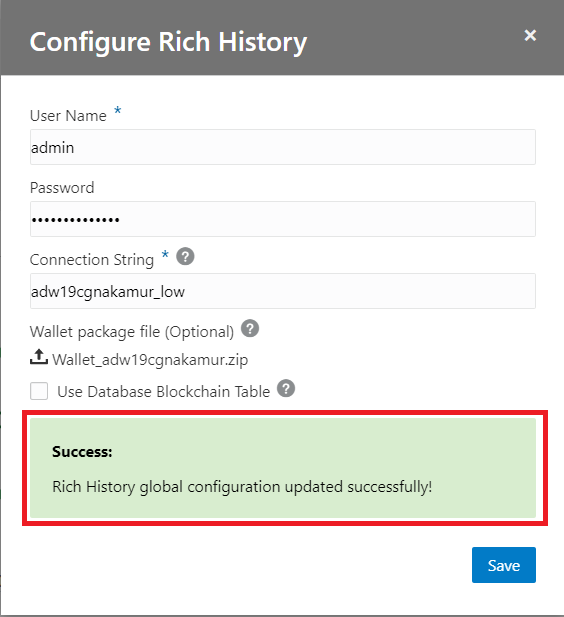Image resolution: width=564 pixels, height=617 pixels.
Task: Focus the Password input field
Action: pyautogui.click(x=283, y=219)
